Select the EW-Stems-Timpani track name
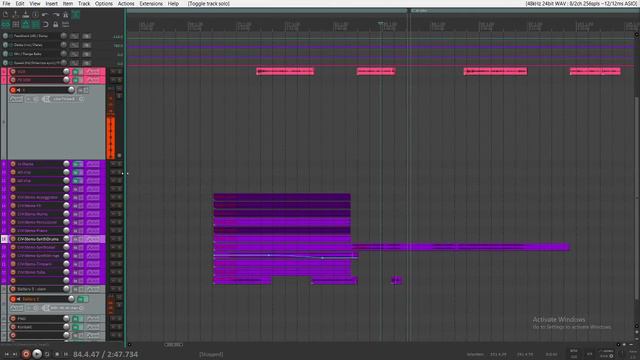This screenshot has height=360, width=640. [x=34, y=264]
